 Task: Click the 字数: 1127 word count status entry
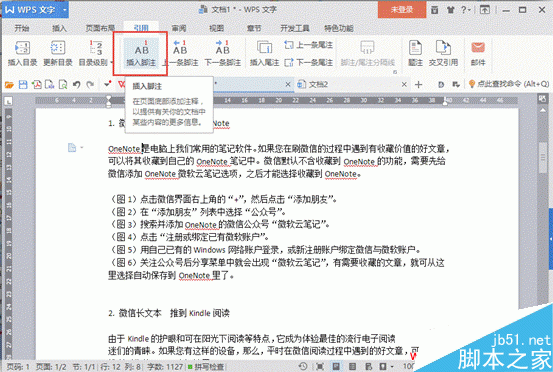pos(165,367)
